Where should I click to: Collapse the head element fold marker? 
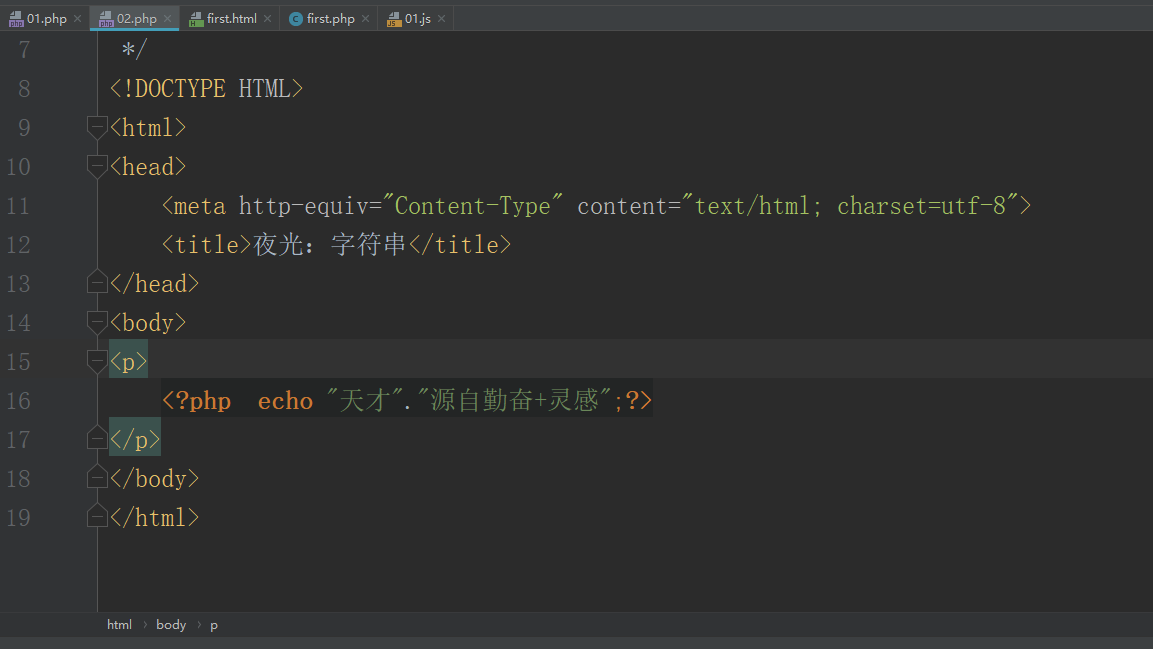[x=96, y=166]
